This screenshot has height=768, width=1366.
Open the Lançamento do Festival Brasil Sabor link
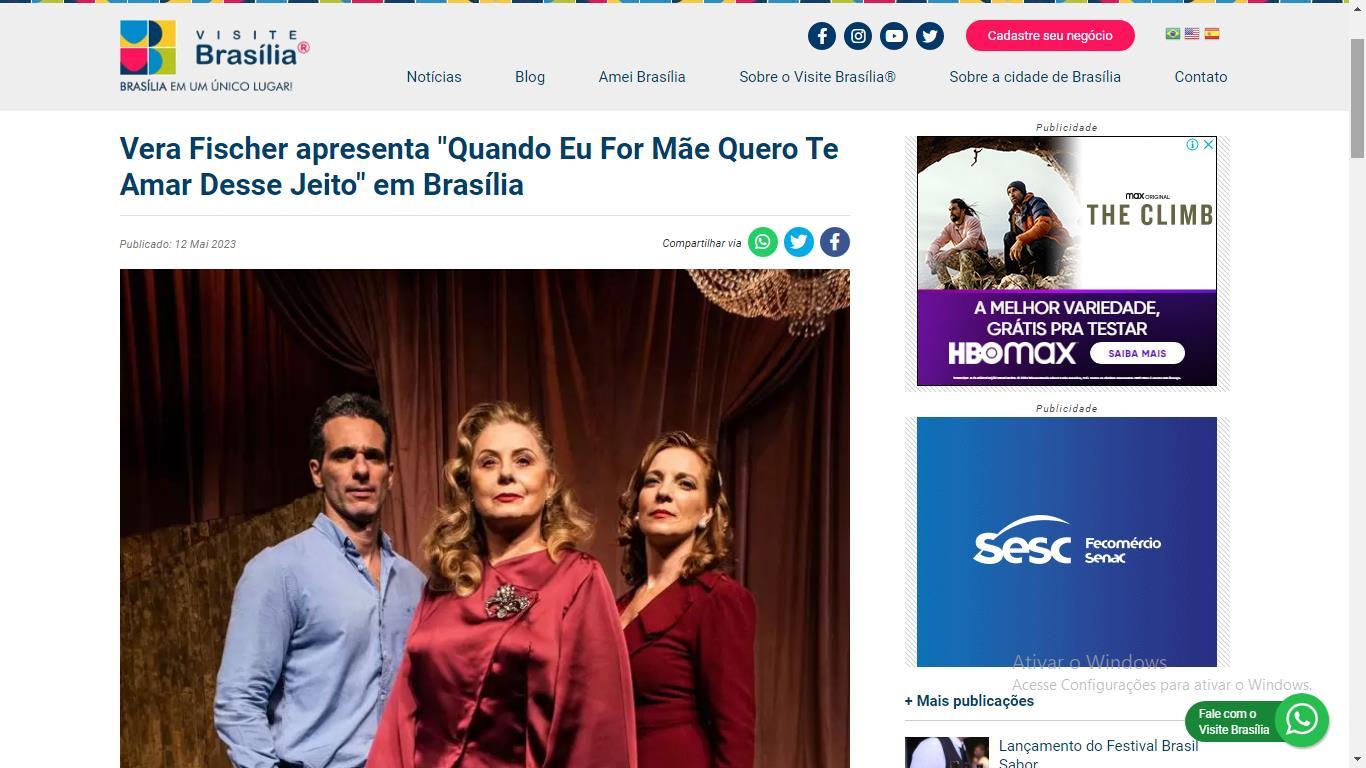tap(1098, 754)
